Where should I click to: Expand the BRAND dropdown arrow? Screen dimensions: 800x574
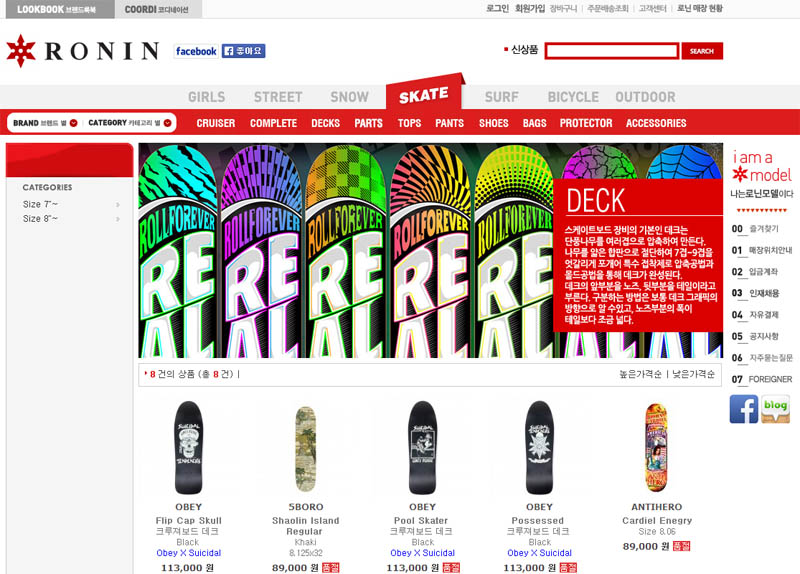tap(73, 123)
